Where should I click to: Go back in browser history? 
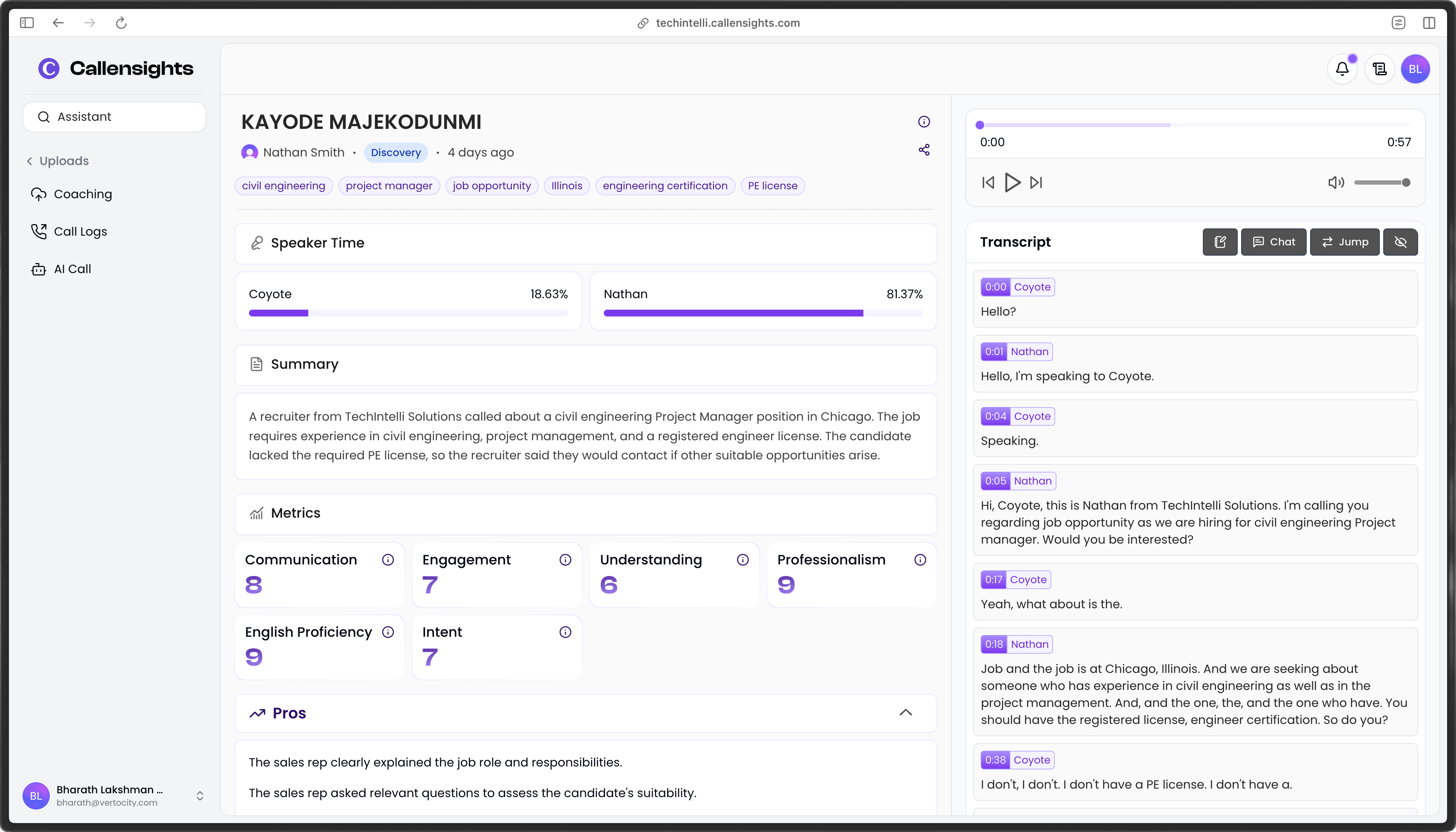[x=58, y=23]
